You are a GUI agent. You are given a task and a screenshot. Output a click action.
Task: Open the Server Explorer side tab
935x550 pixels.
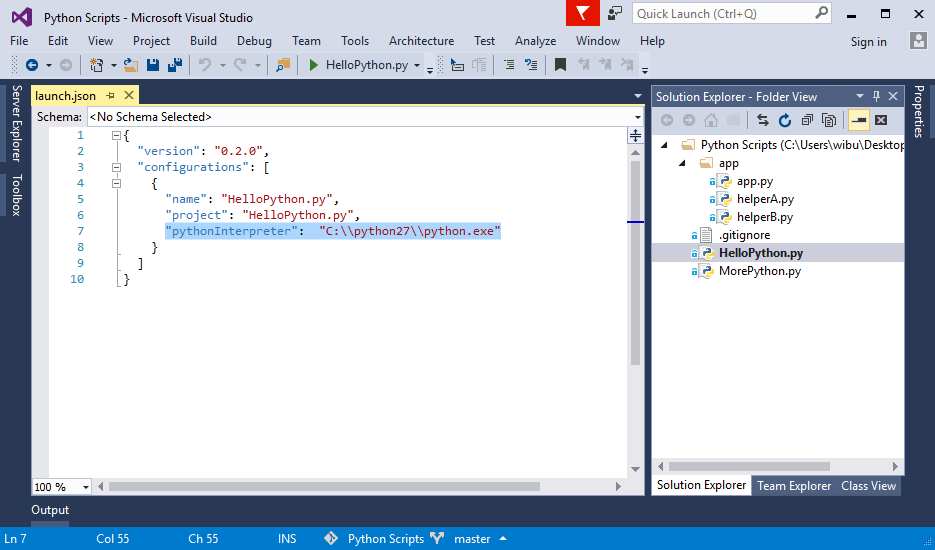pyautogui.click(x=17, y=123)
